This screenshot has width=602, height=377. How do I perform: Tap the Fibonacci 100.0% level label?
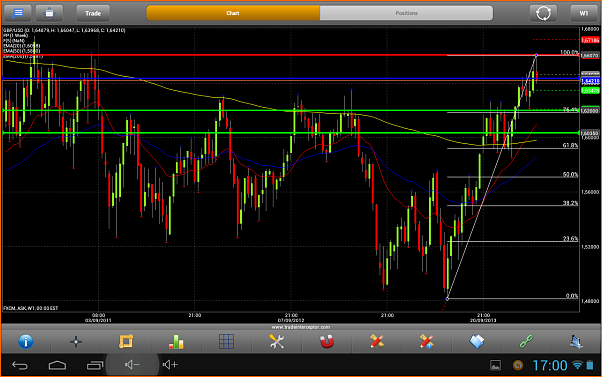point(569,53)
